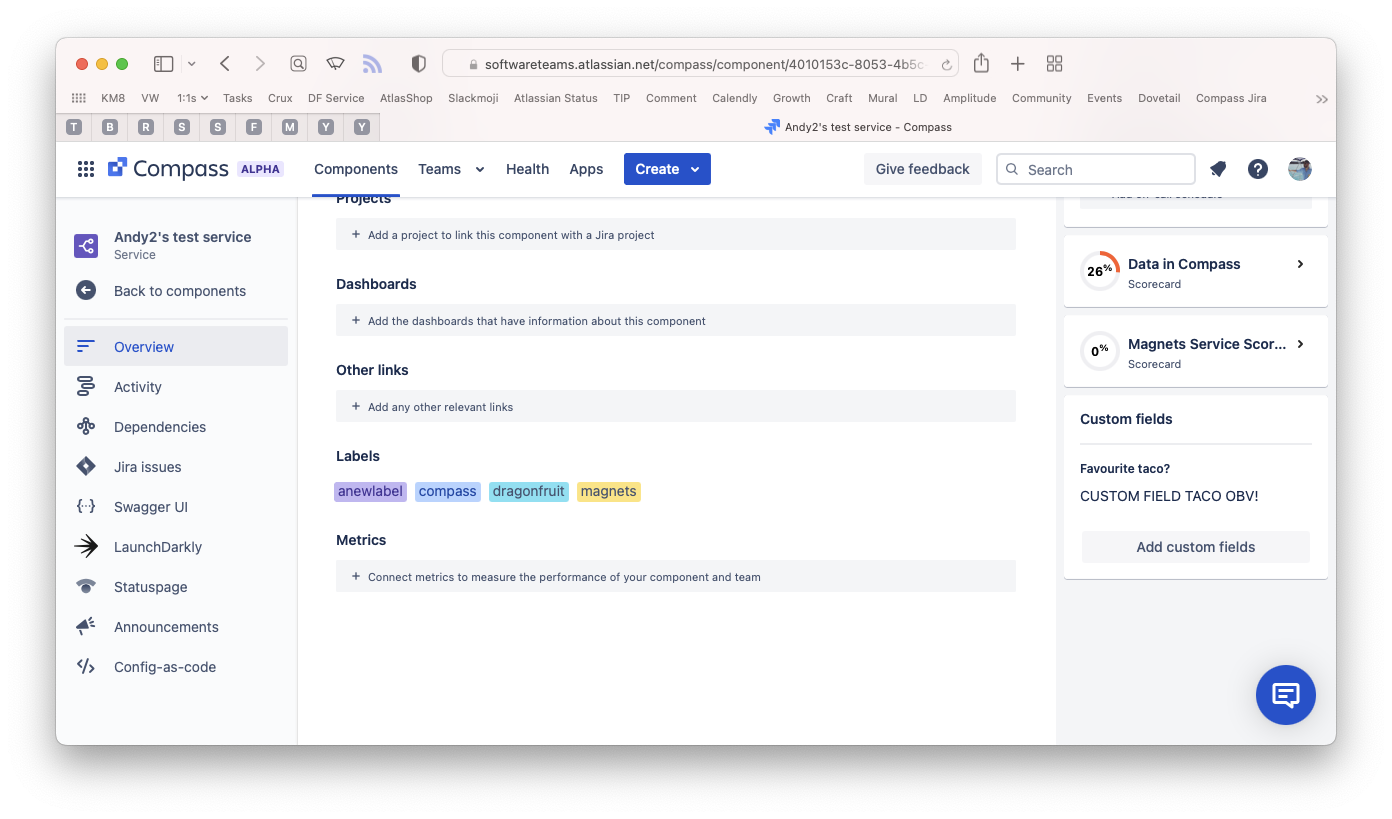Screen dimensions: 1392x819
Task: Click Add a project to link Jira project
Action: click(x=676, y=235)
